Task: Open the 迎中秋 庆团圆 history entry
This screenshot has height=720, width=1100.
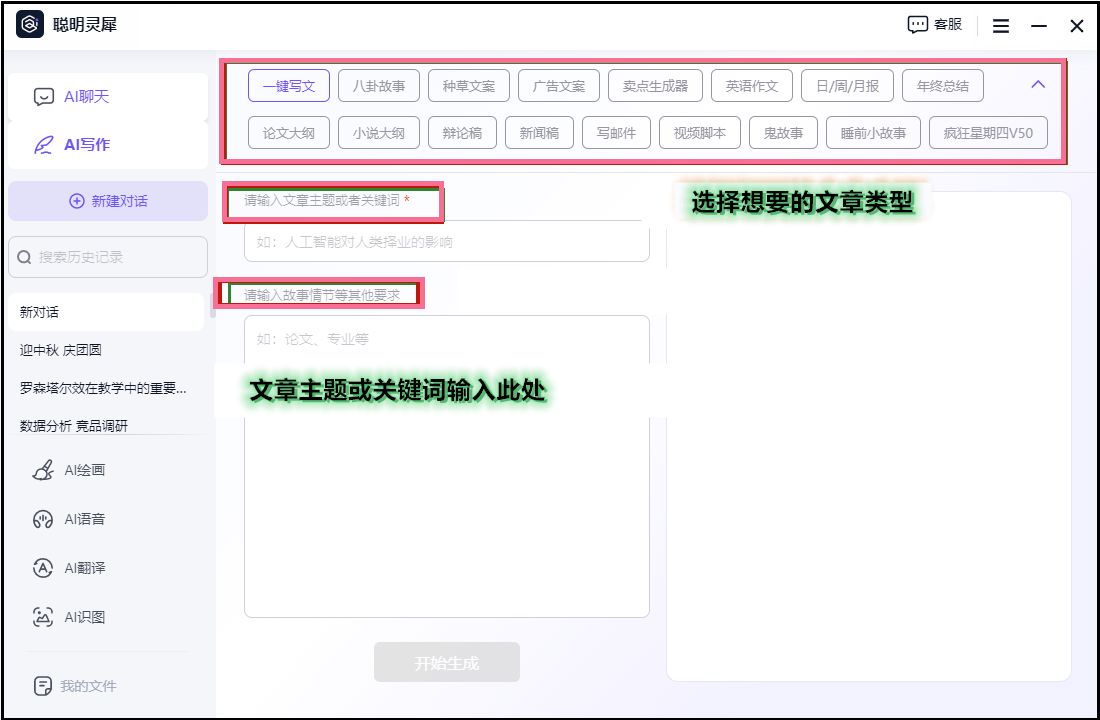Action: (61, 350)
